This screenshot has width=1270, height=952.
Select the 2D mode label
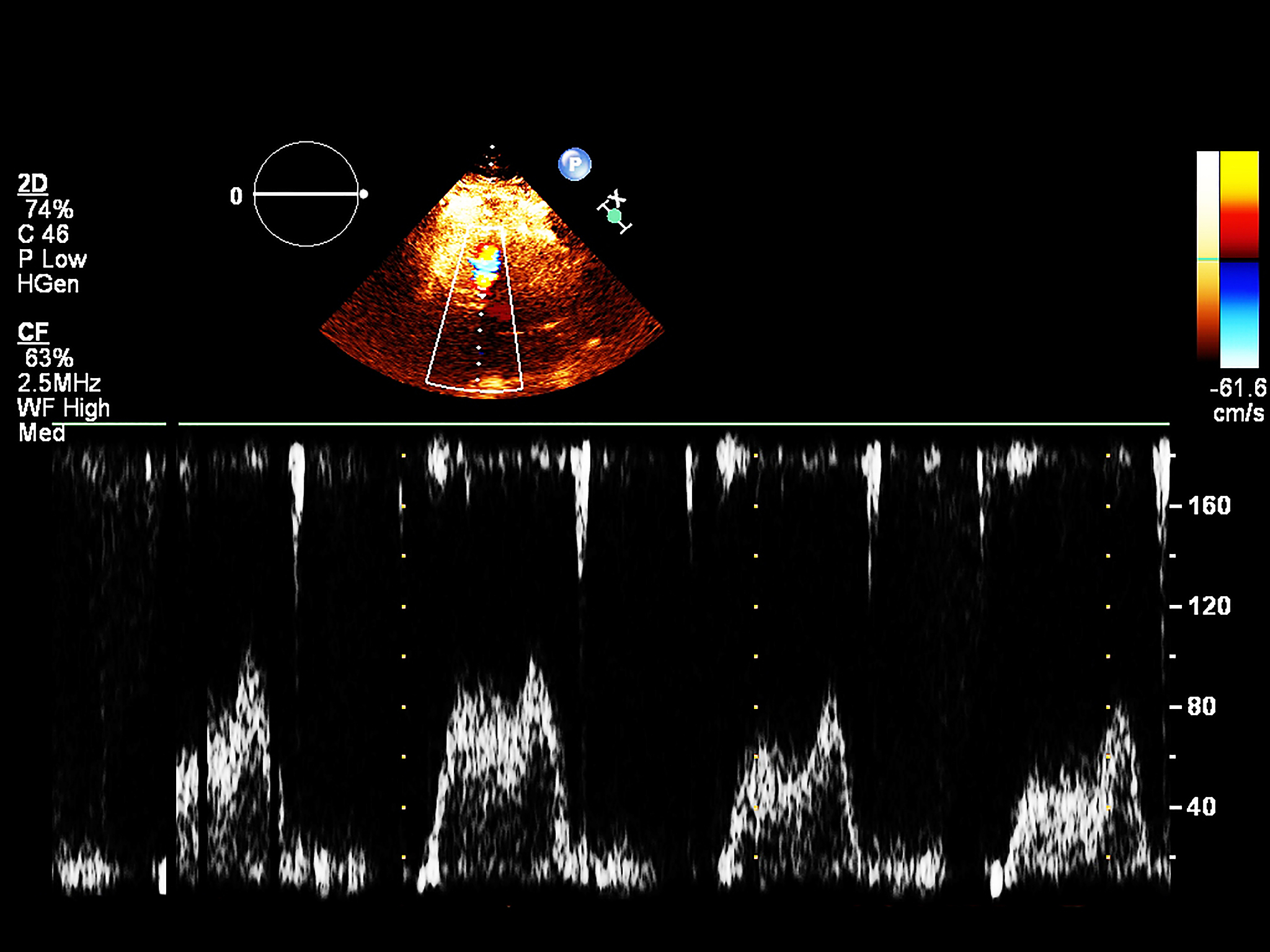(33, 183)
